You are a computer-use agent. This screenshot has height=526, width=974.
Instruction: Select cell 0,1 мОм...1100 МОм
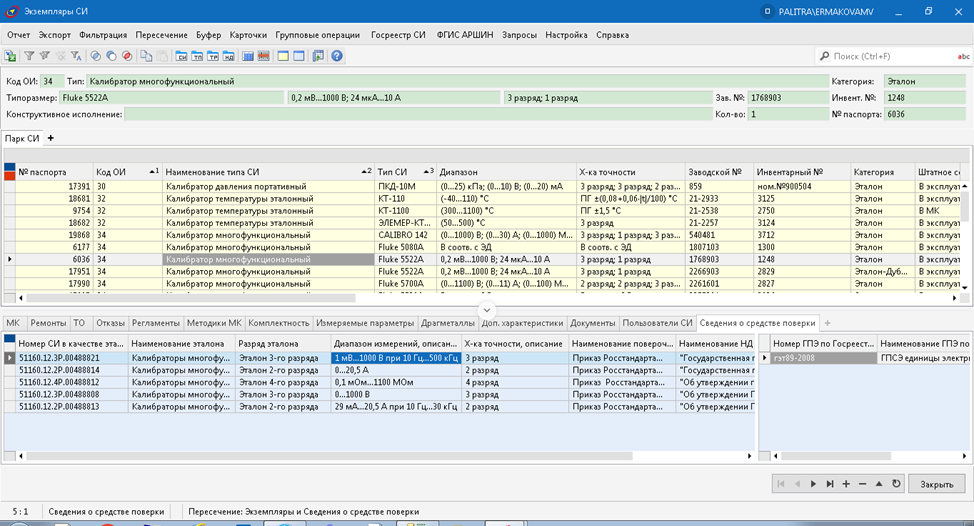click(396, 383)
